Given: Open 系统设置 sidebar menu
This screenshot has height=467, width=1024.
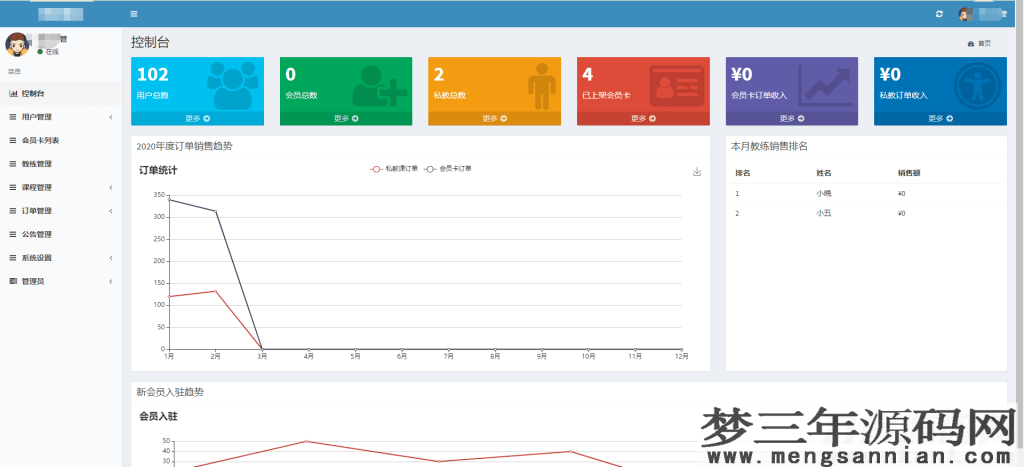Looking at the screenshot, I should pos(61,258).
